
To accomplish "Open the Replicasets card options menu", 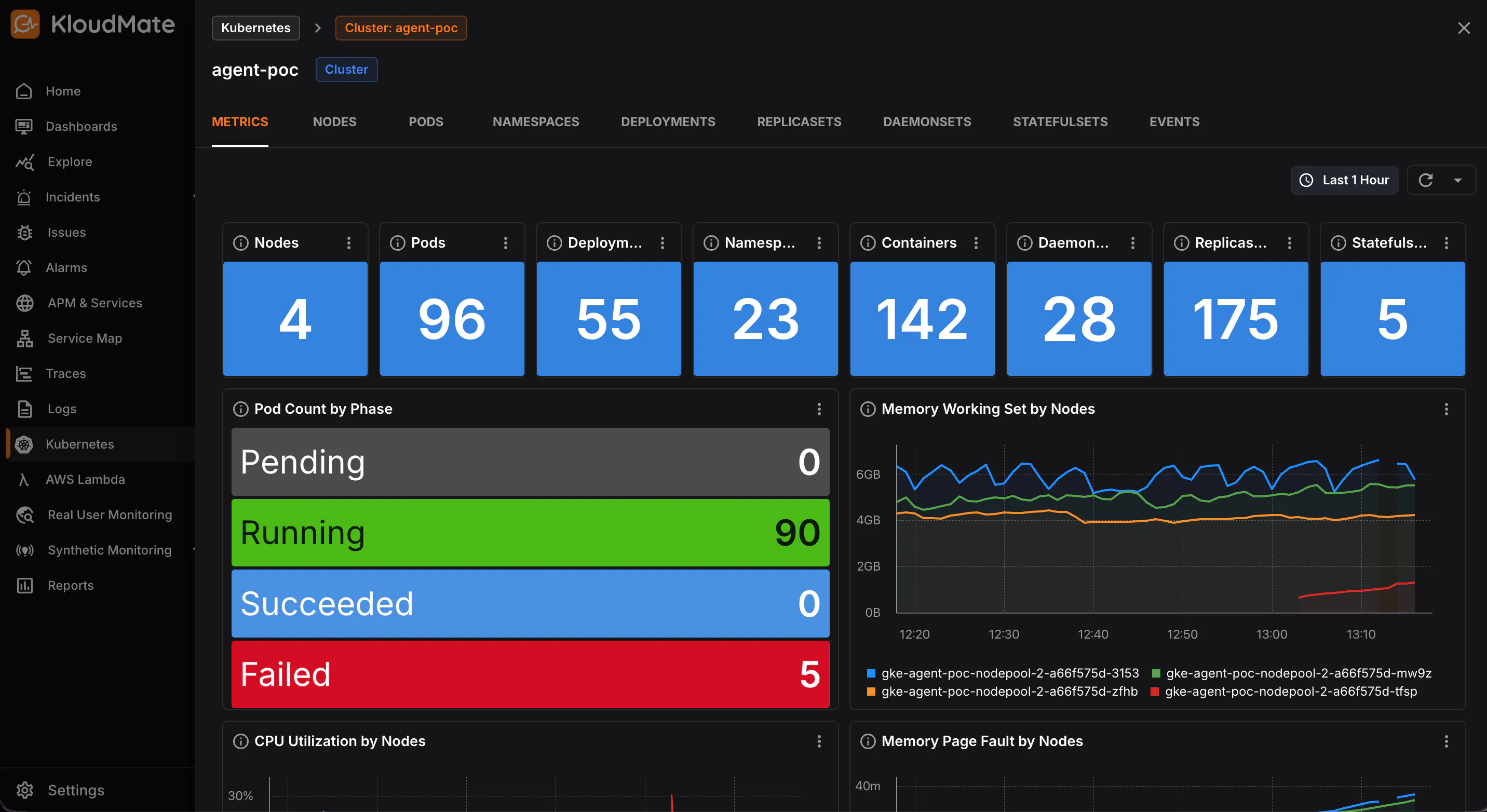I will pyautogui.click(x=1290, y=243).
